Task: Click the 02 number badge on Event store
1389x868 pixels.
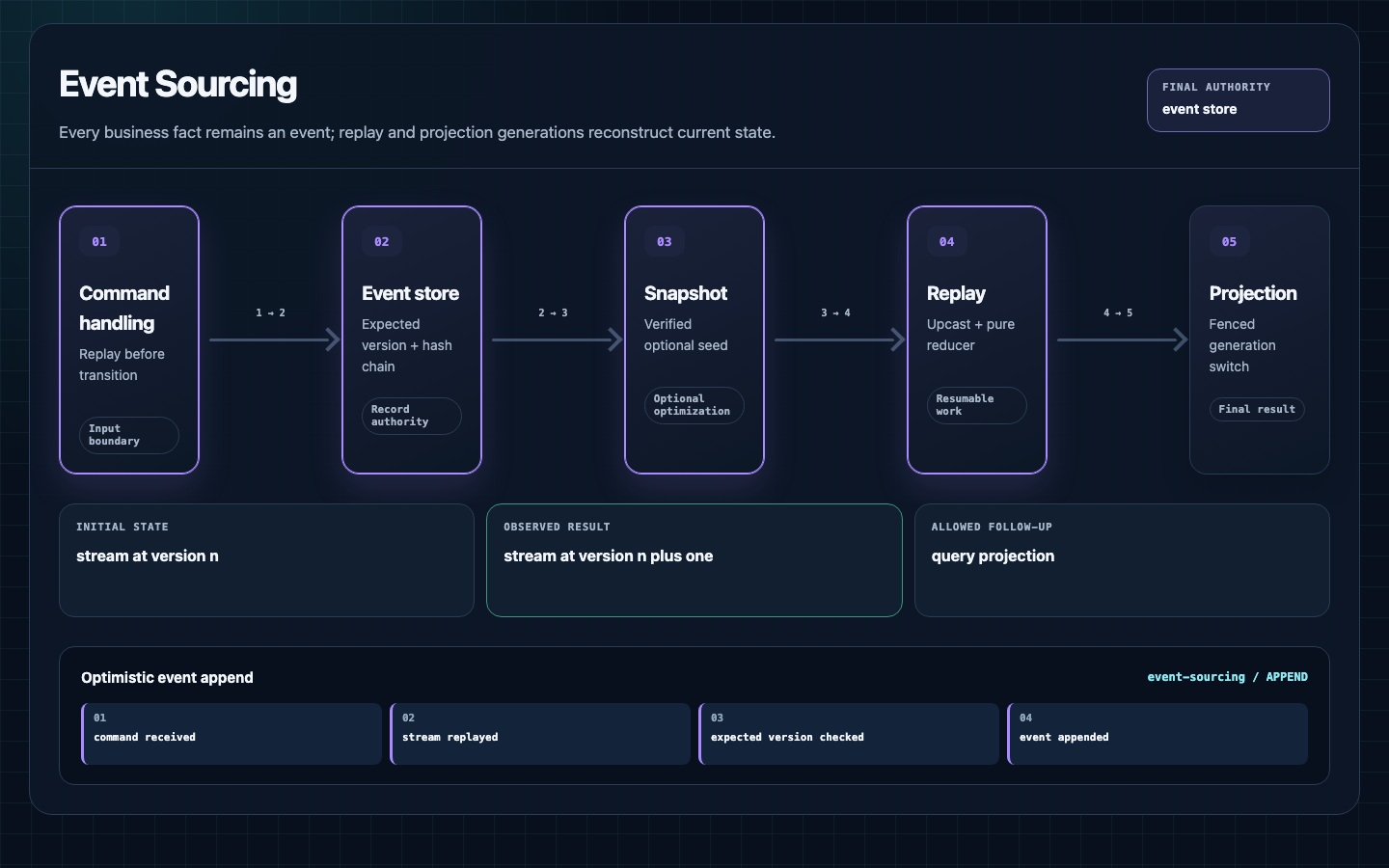Action: click(382, 241)
